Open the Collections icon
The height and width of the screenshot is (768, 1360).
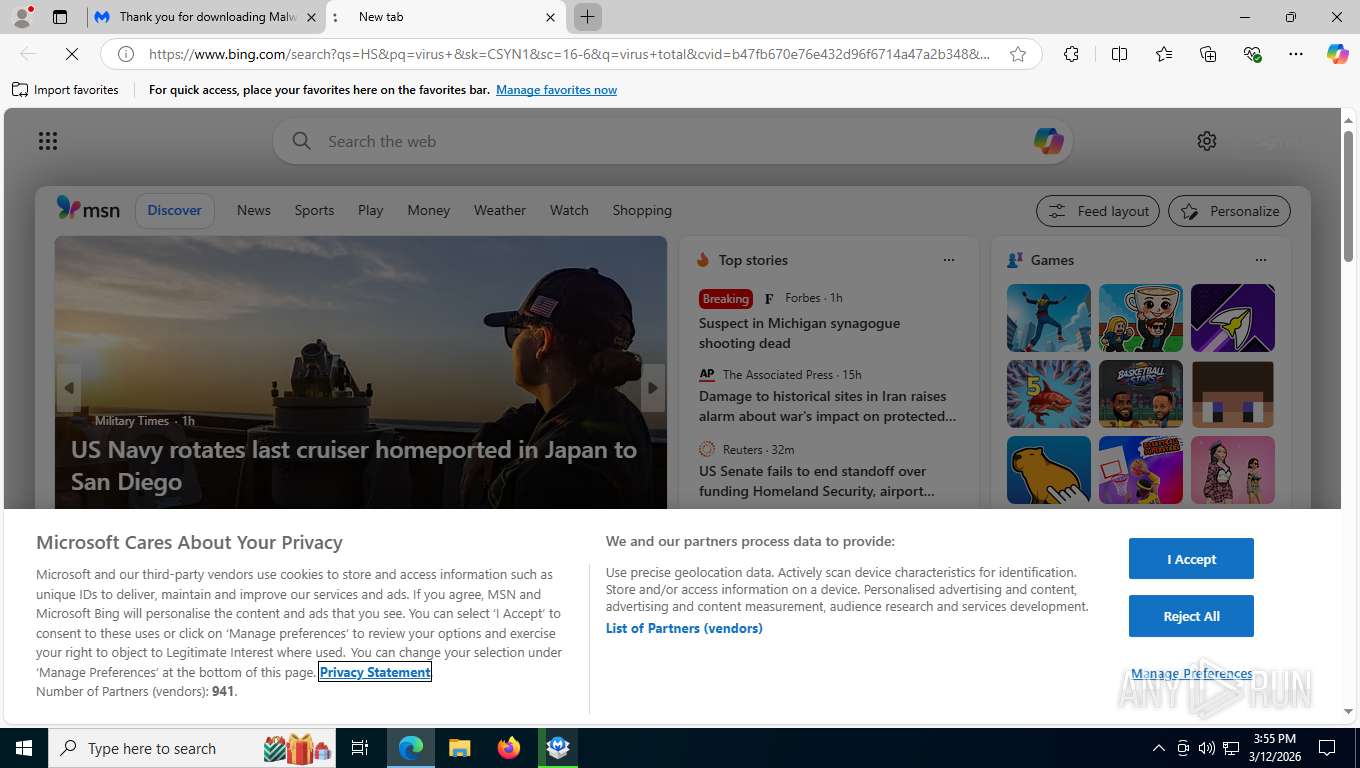(1208, 54)
